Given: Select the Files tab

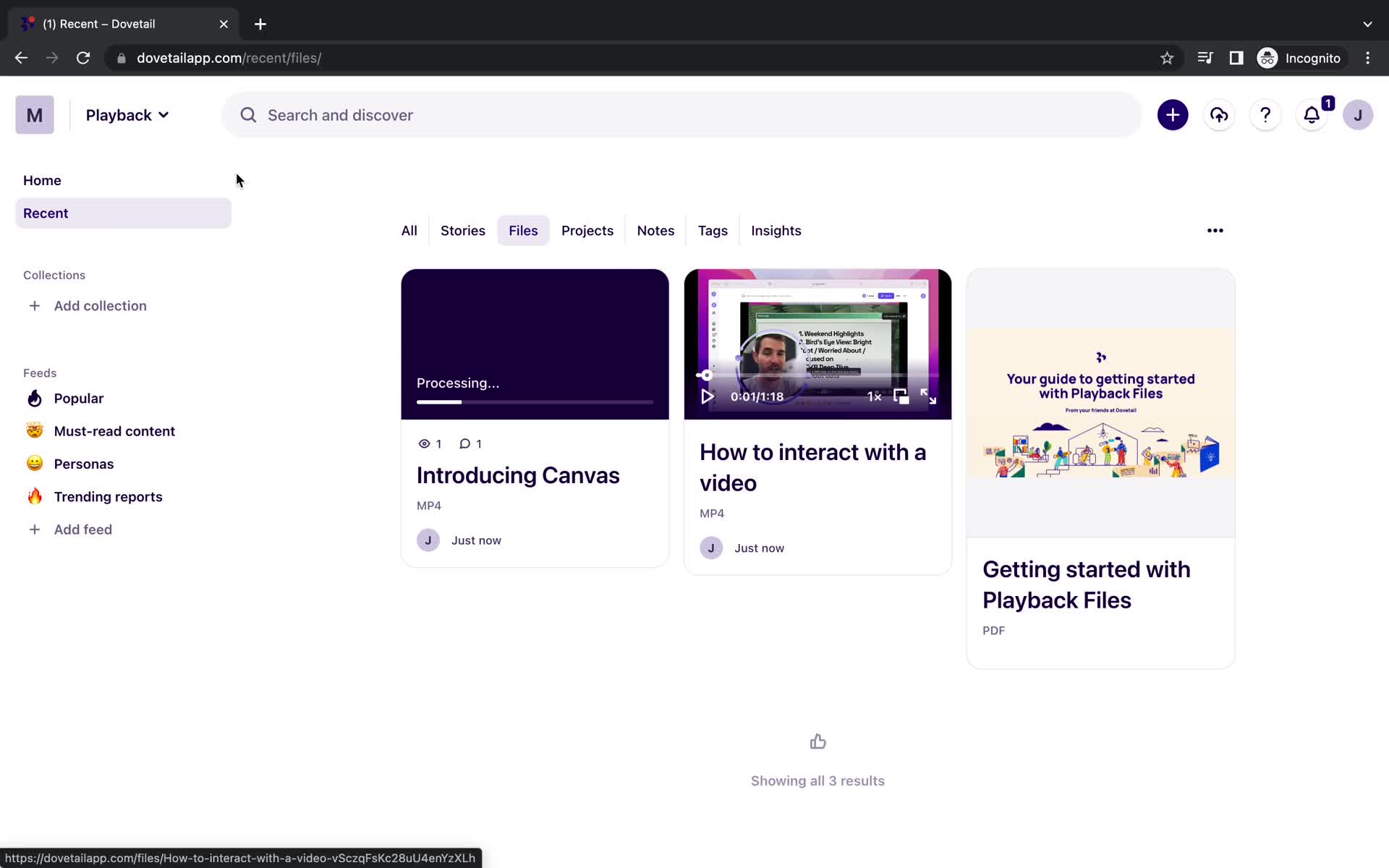Looking at the screenshot, I should pos(522,230).
